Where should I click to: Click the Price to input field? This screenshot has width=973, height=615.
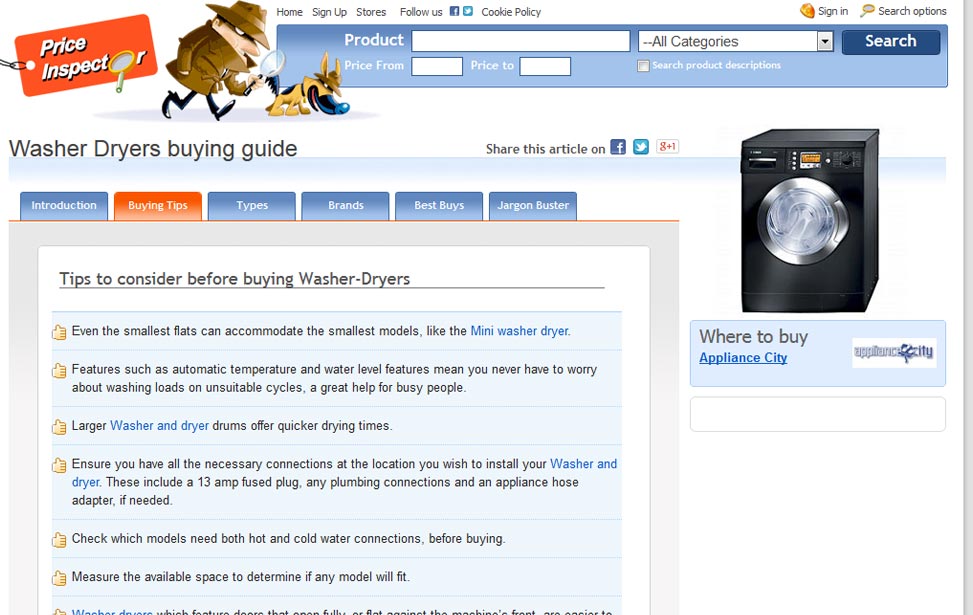point(545,66)
